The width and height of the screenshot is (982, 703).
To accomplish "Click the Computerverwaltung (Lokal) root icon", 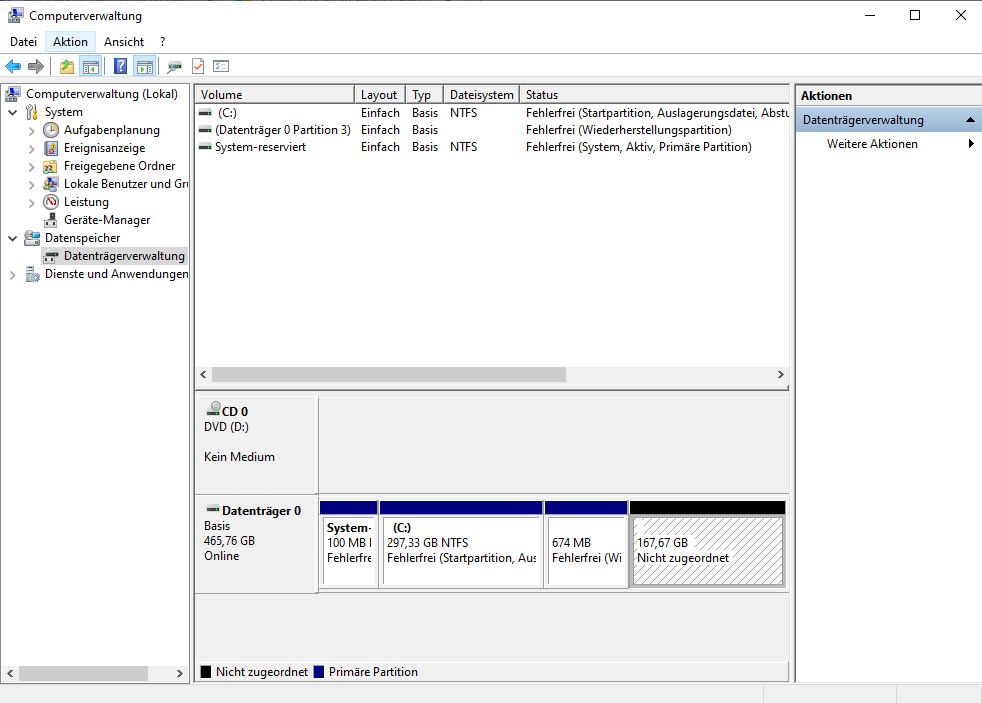I will pyautogui.click(x=13, y=94).
